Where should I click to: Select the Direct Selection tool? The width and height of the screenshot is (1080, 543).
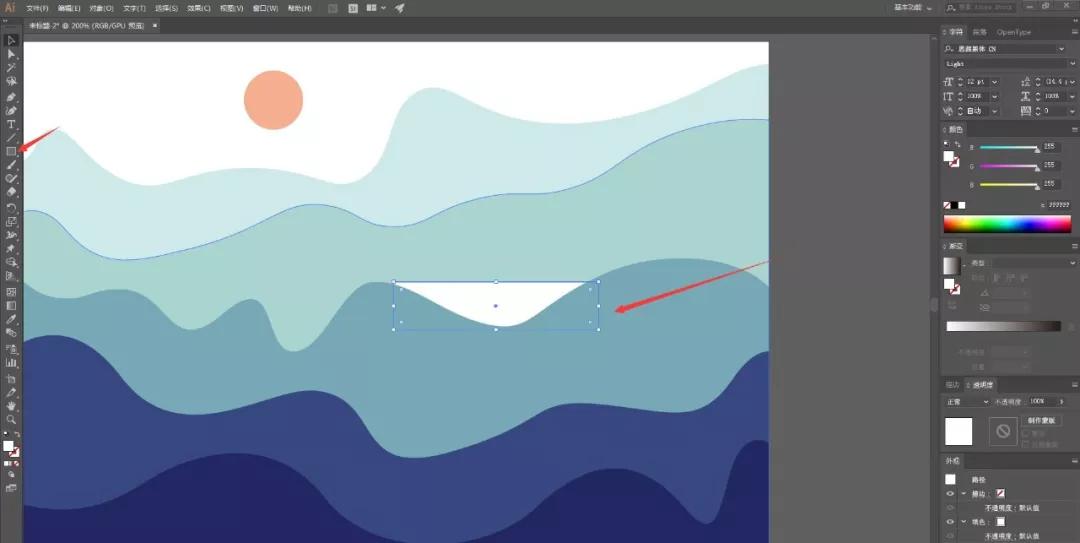(11, 54)
